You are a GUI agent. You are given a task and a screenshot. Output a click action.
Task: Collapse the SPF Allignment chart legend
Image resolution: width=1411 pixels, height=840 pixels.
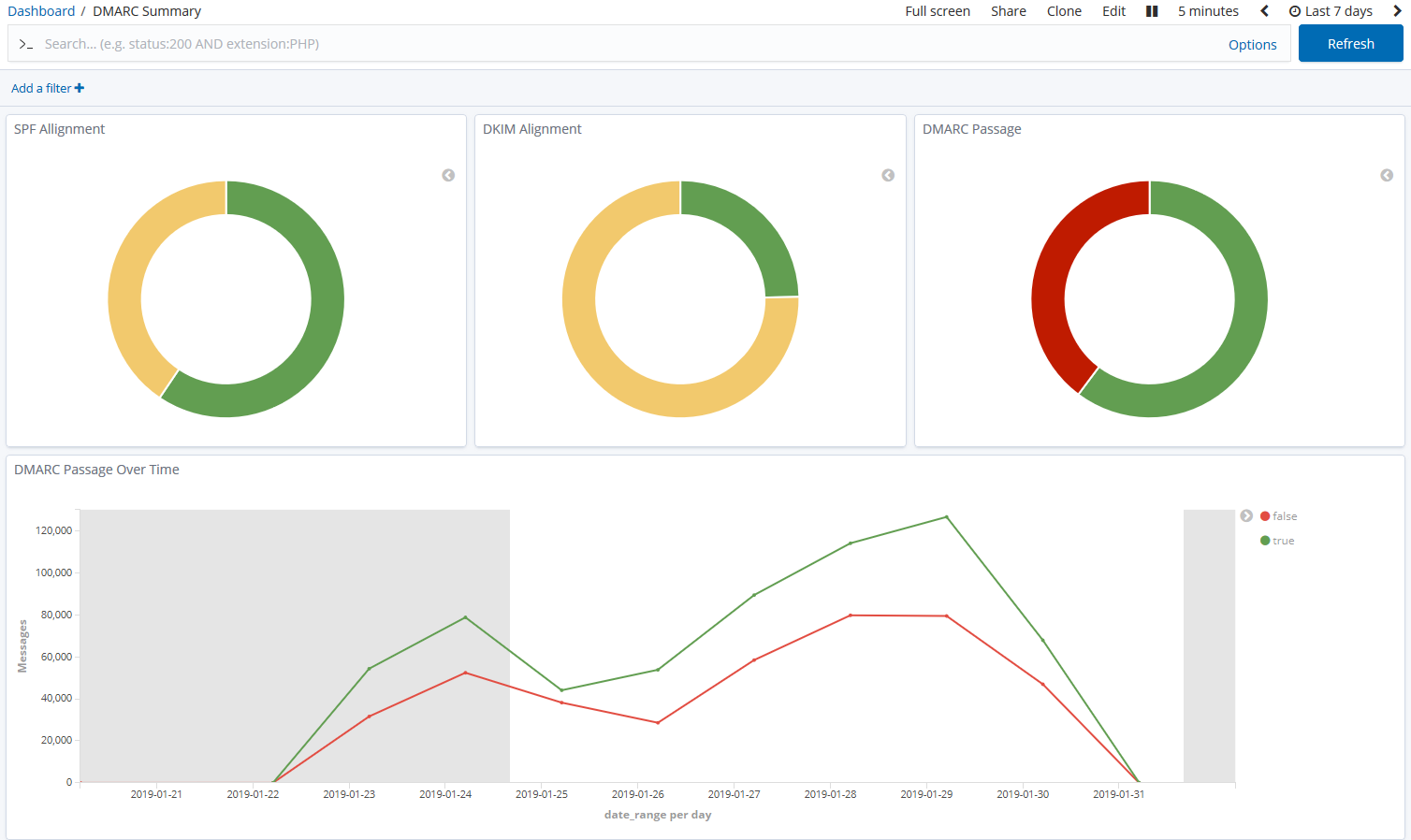tap(448, 175)
